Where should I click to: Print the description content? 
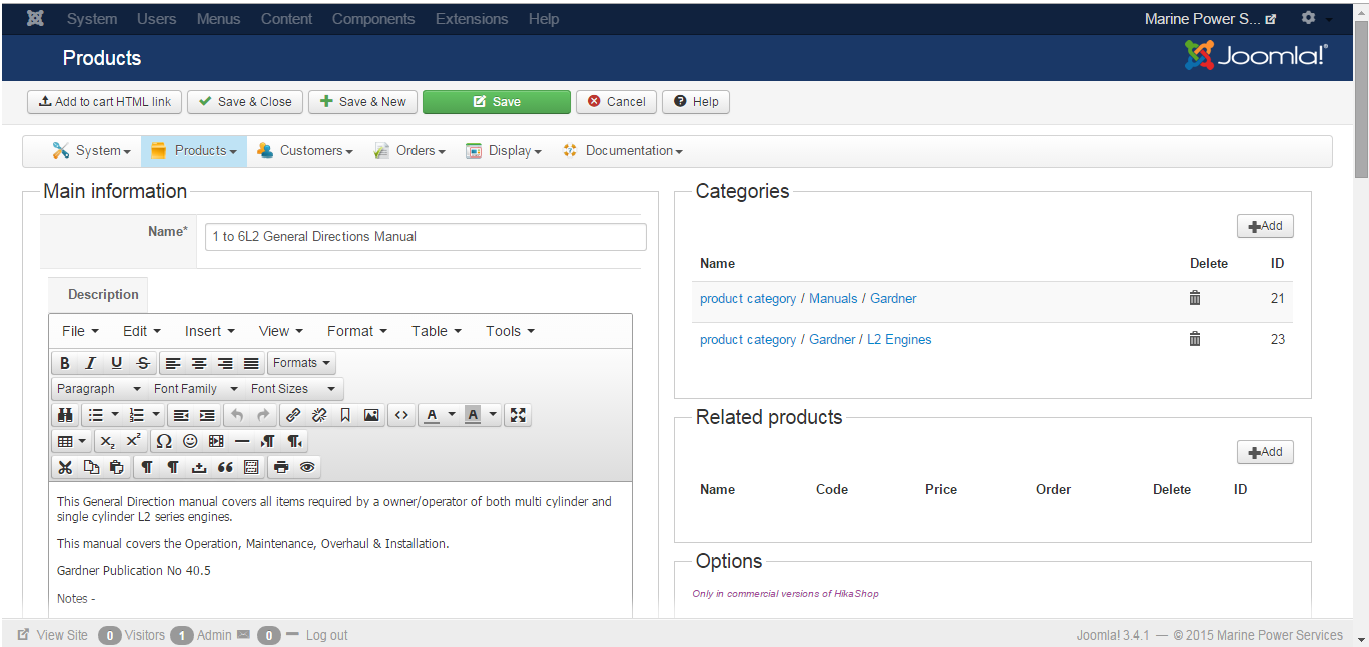pos(281,467)
